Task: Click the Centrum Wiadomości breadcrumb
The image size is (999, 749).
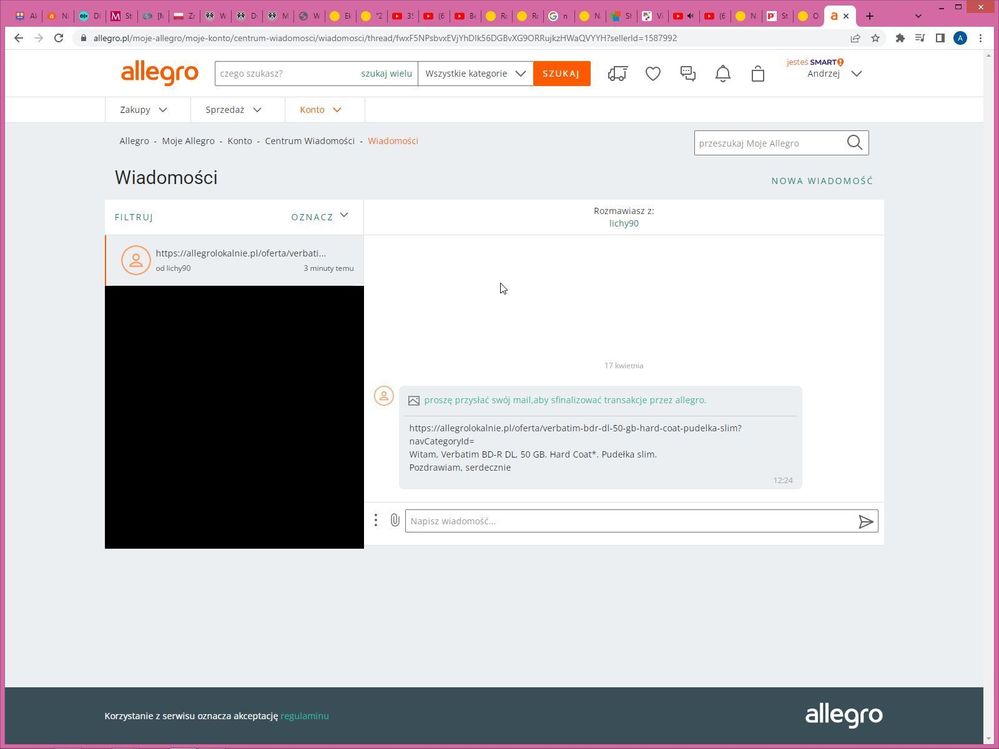Action: tap(310, 141)
